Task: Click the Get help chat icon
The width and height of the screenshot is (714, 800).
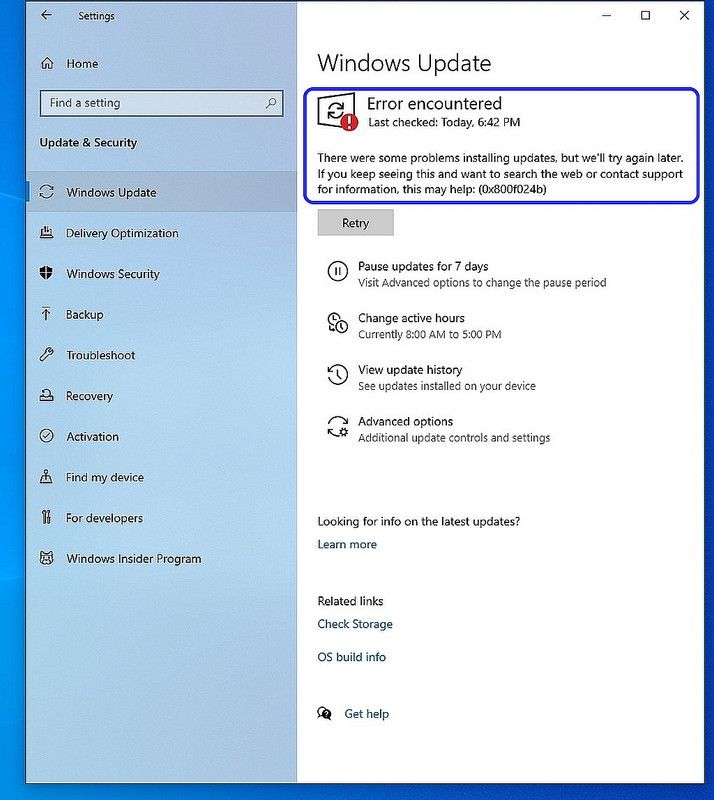Action: 324,713
